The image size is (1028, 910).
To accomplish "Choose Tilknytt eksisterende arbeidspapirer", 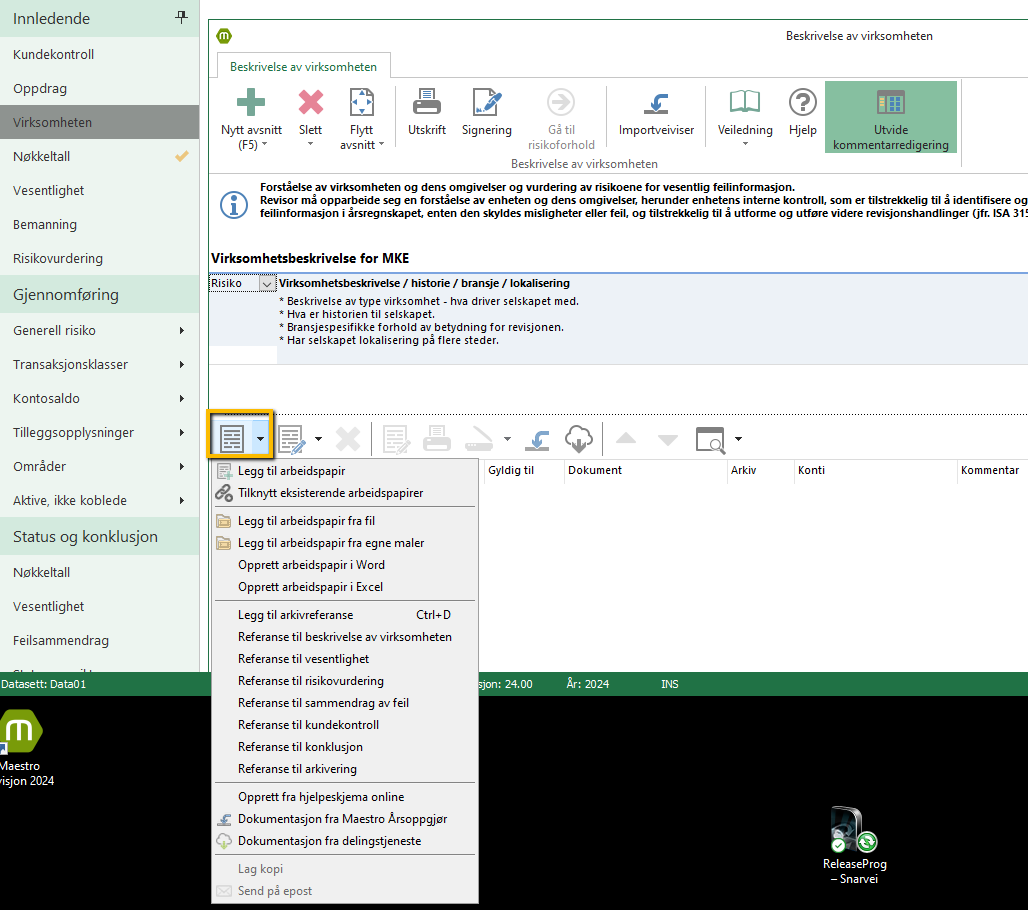I will pos(346,493).
